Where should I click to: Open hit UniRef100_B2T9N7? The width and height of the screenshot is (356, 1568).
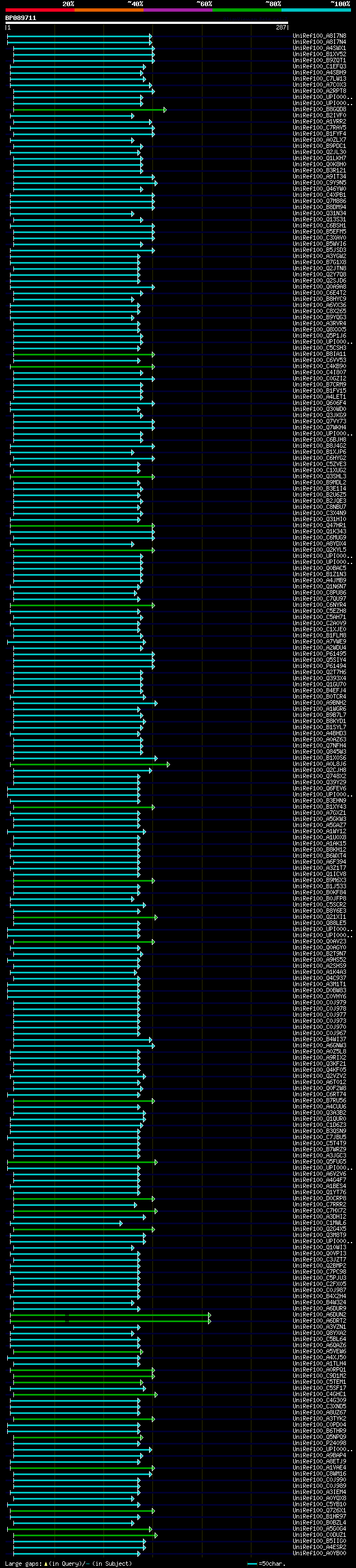tap(319, 954)
